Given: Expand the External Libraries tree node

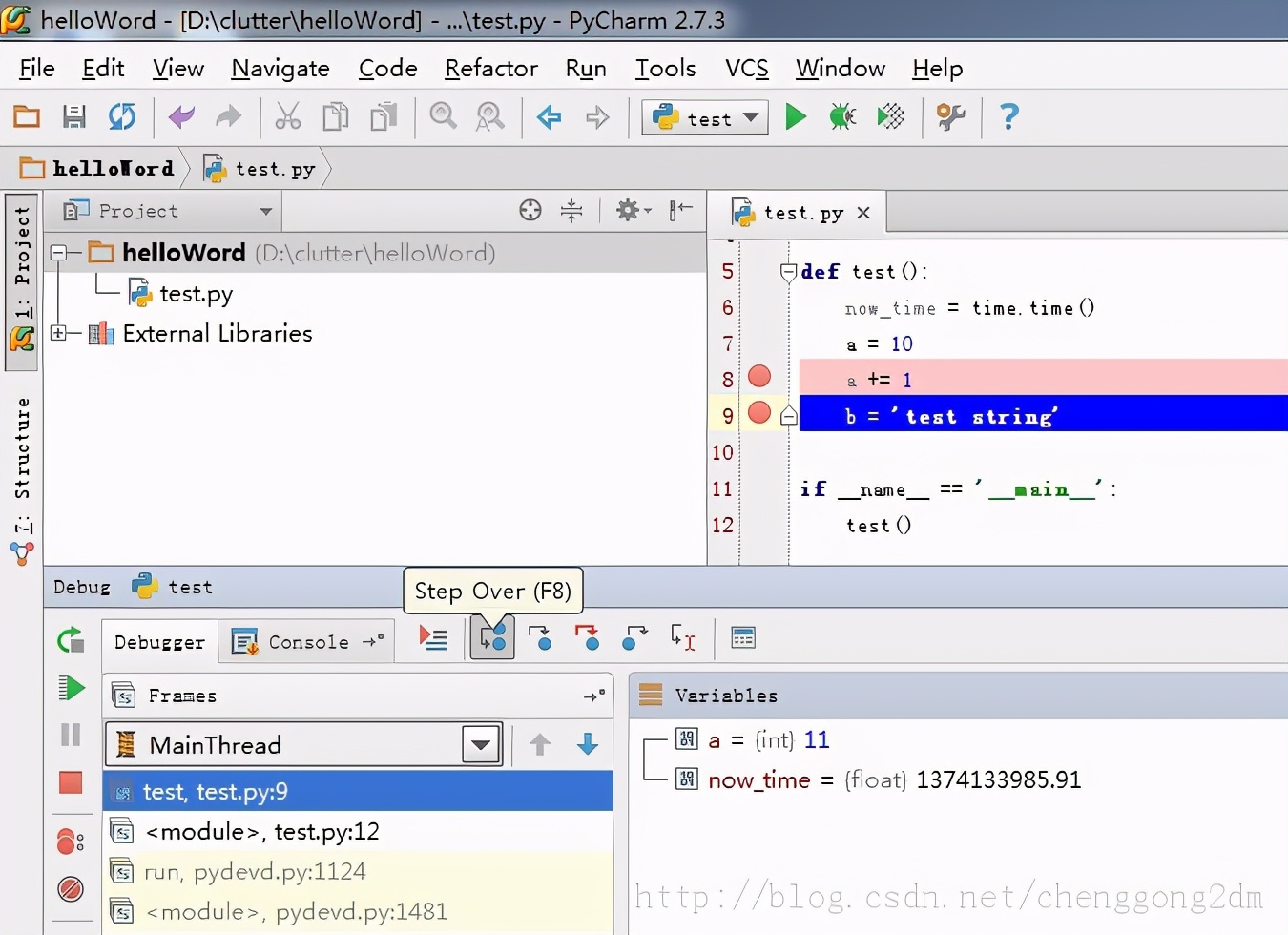Looking at the screenshot, I should click(x=60, y=333).
